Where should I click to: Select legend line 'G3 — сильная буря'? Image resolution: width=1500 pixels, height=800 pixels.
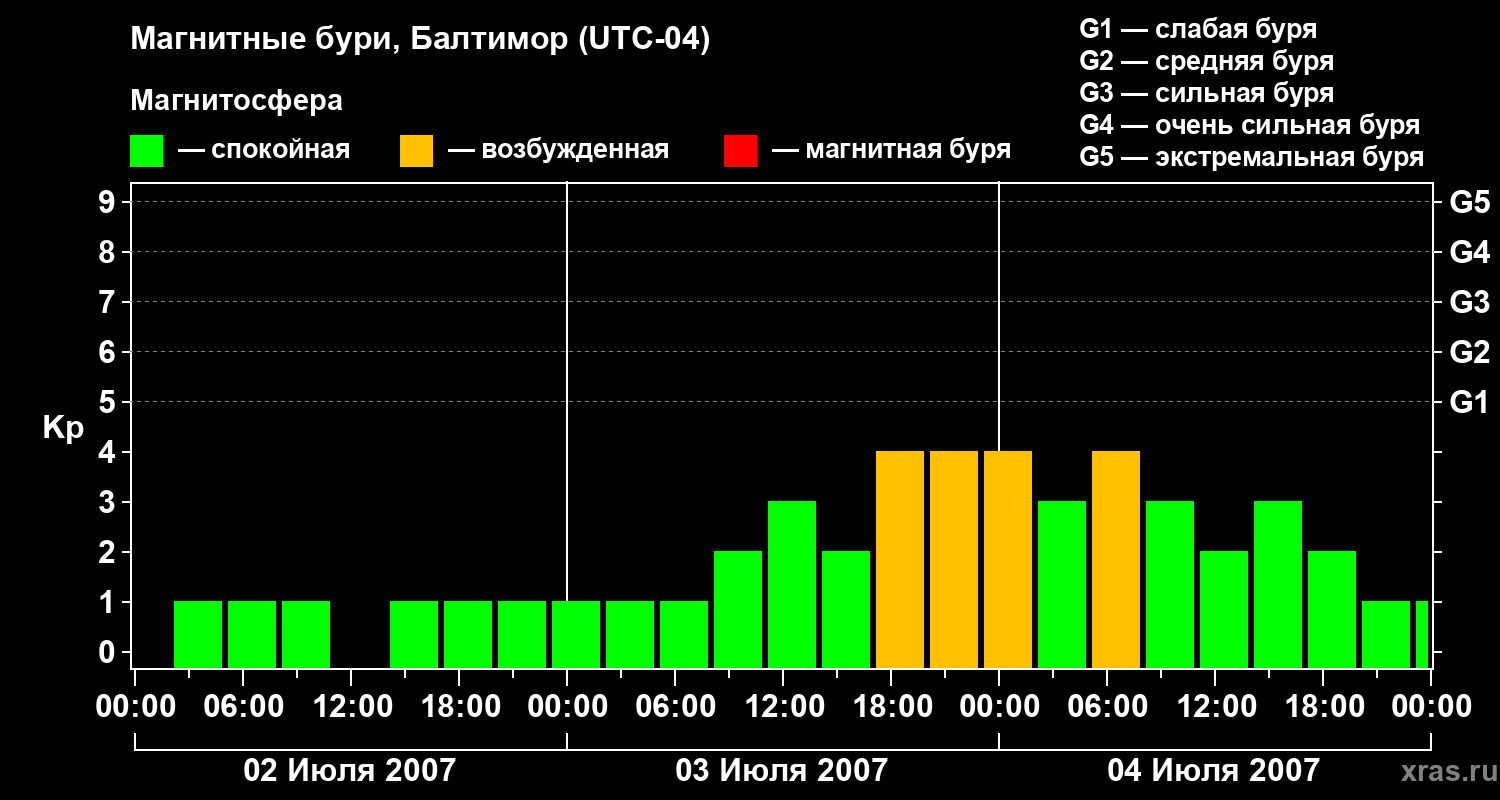[1206, 93]
